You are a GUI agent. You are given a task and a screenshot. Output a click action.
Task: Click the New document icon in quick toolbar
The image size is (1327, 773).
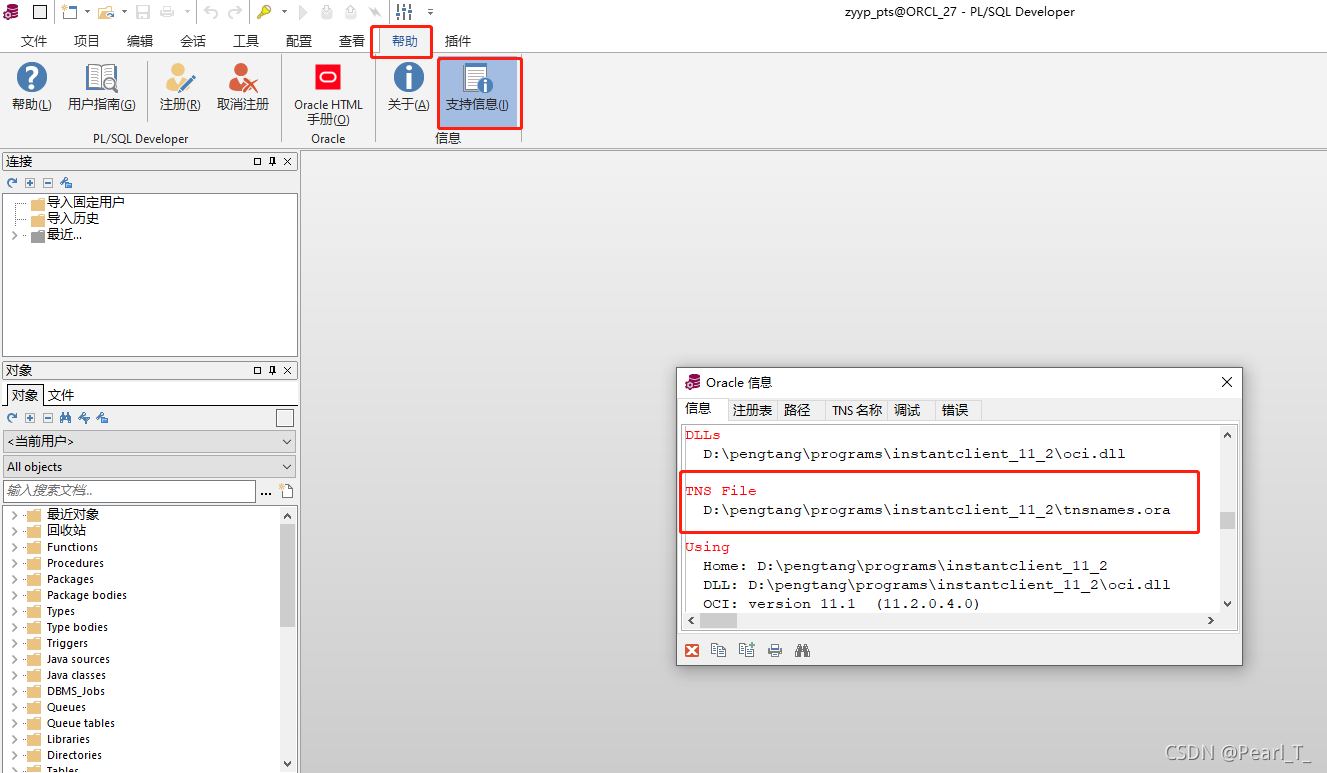click(69, 12)
